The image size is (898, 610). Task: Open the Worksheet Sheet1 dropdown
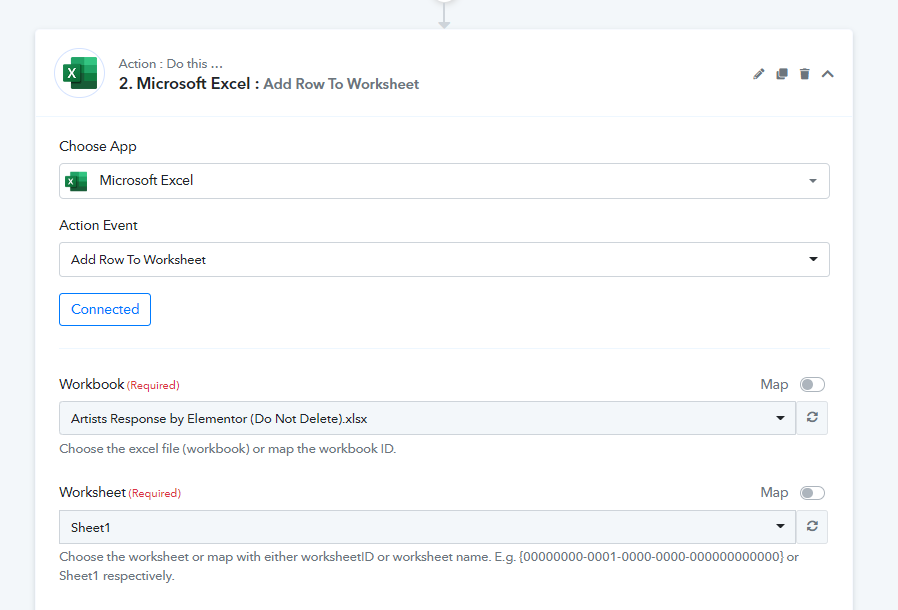(427, 527)
